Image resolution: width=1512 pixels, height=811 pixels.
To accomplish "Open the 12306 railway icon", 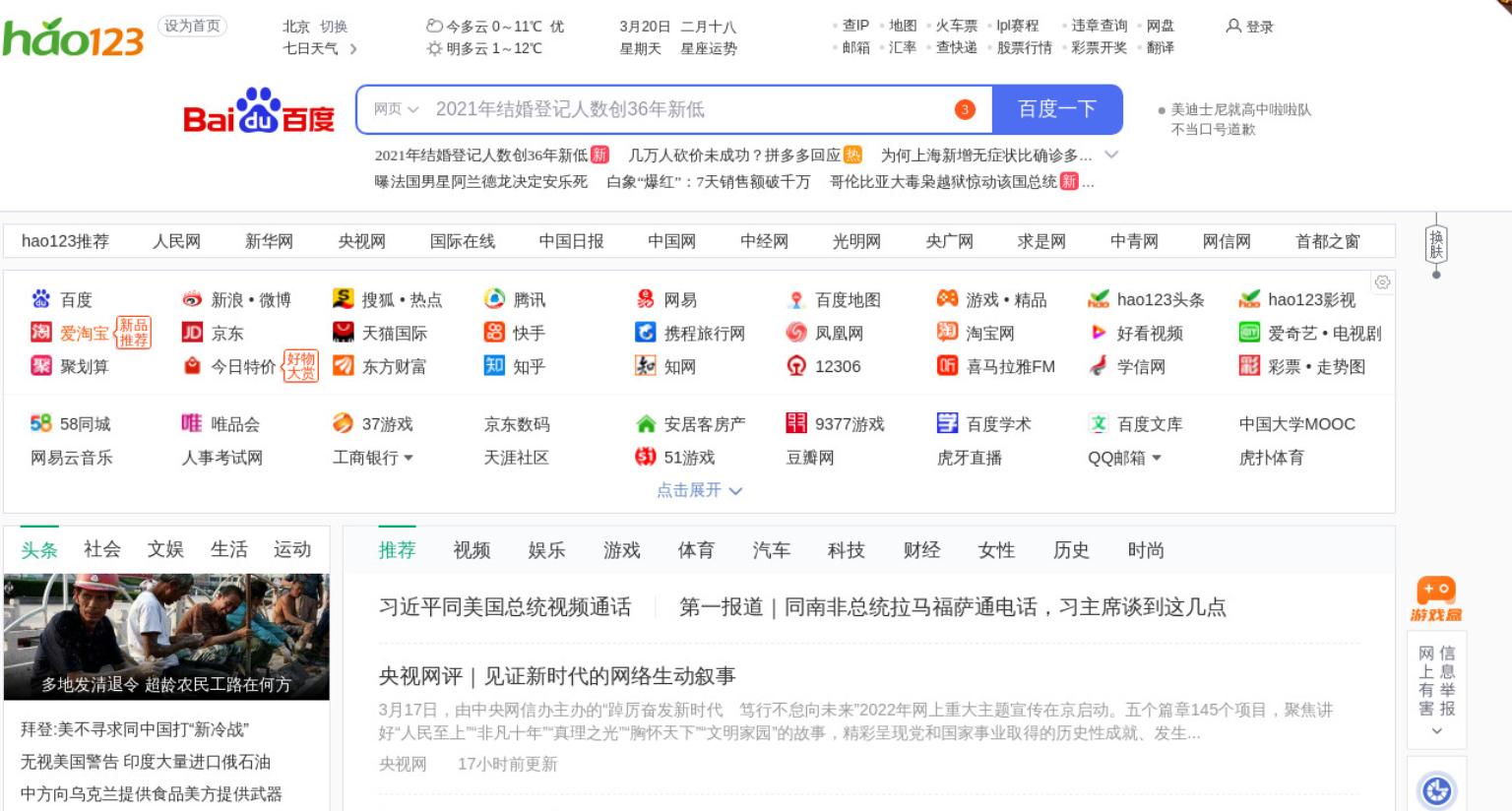I will pyautogui.click(x=796, y=366).
